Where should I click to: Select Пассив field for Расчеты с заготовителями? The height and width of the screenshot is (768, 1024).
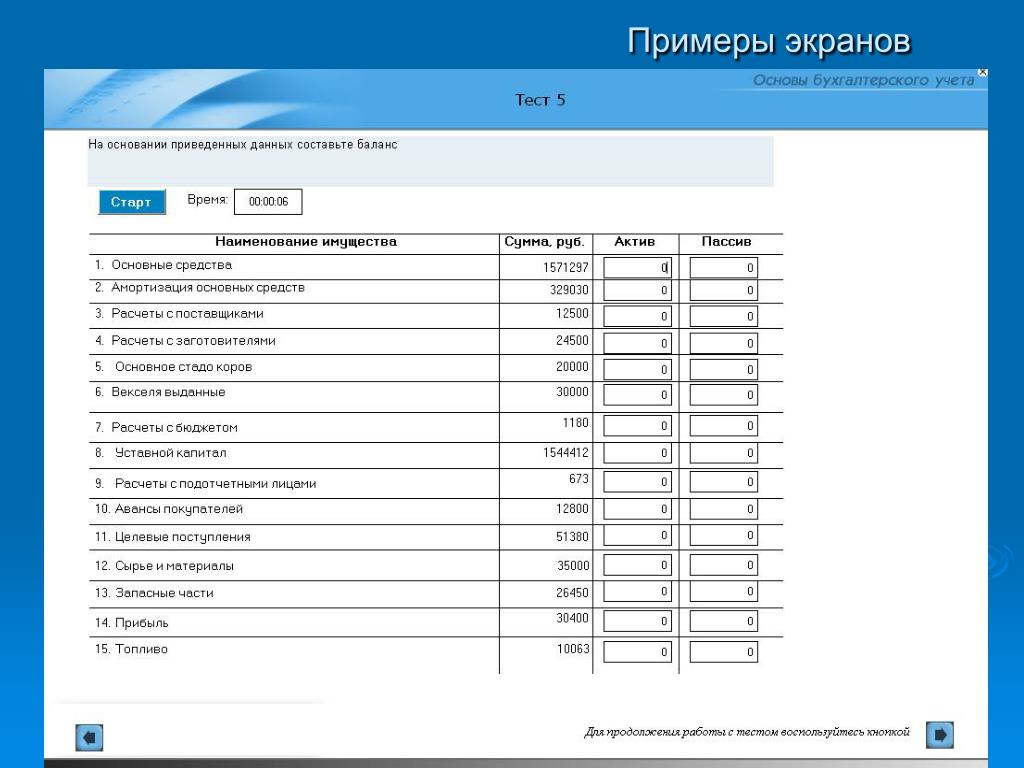[724, 344]
